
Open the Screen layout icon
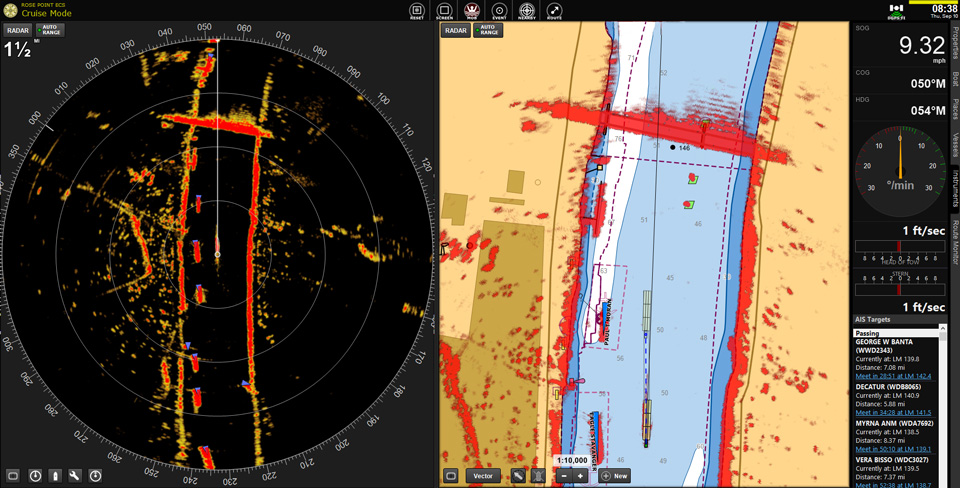444,10
